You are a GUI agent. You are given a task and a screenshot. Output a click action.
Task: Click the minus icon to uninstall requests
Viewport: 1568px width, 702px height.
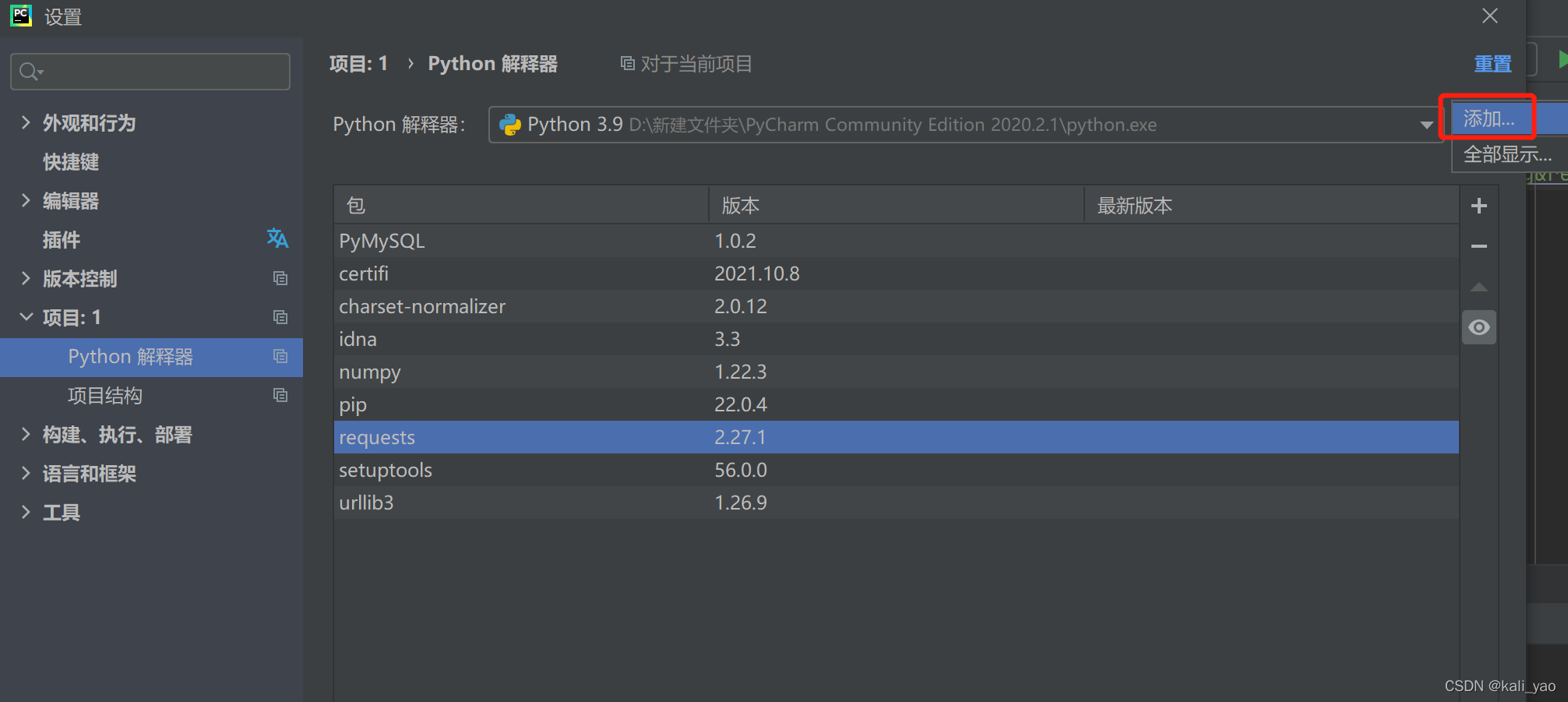(1478, 246)
